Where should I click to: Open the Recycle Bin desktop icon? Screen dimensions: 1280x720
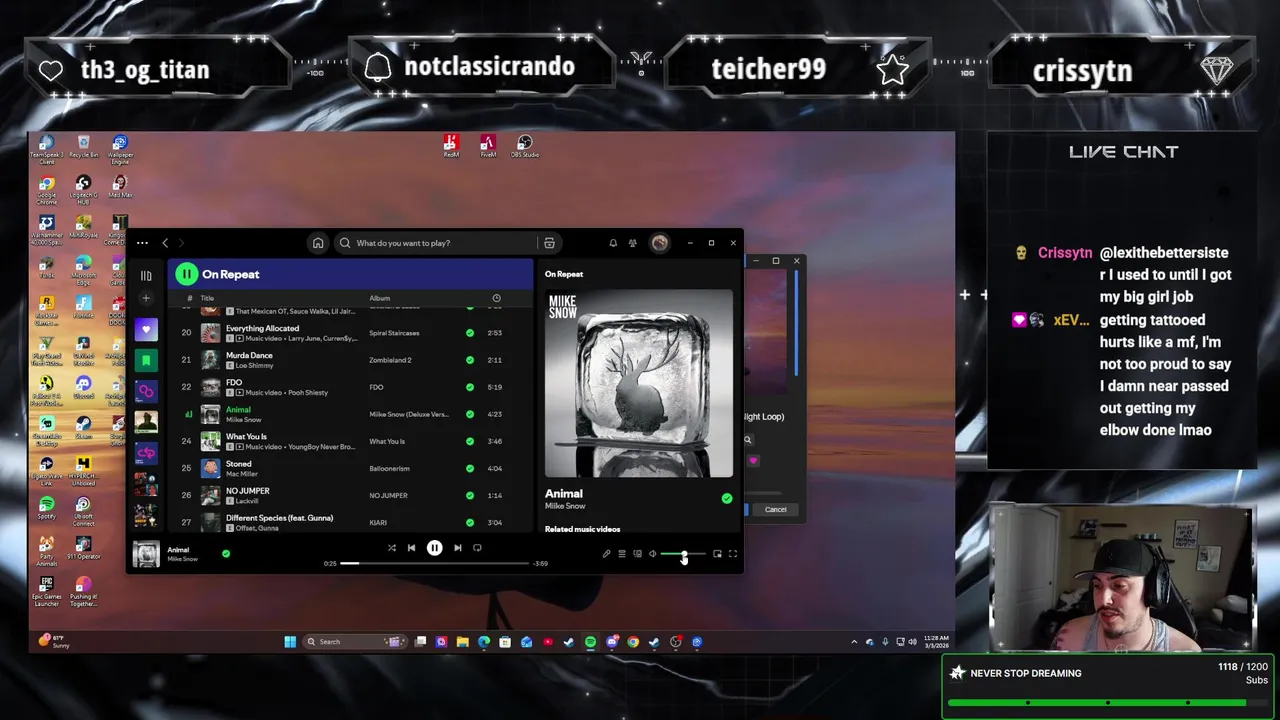point(83,147)
